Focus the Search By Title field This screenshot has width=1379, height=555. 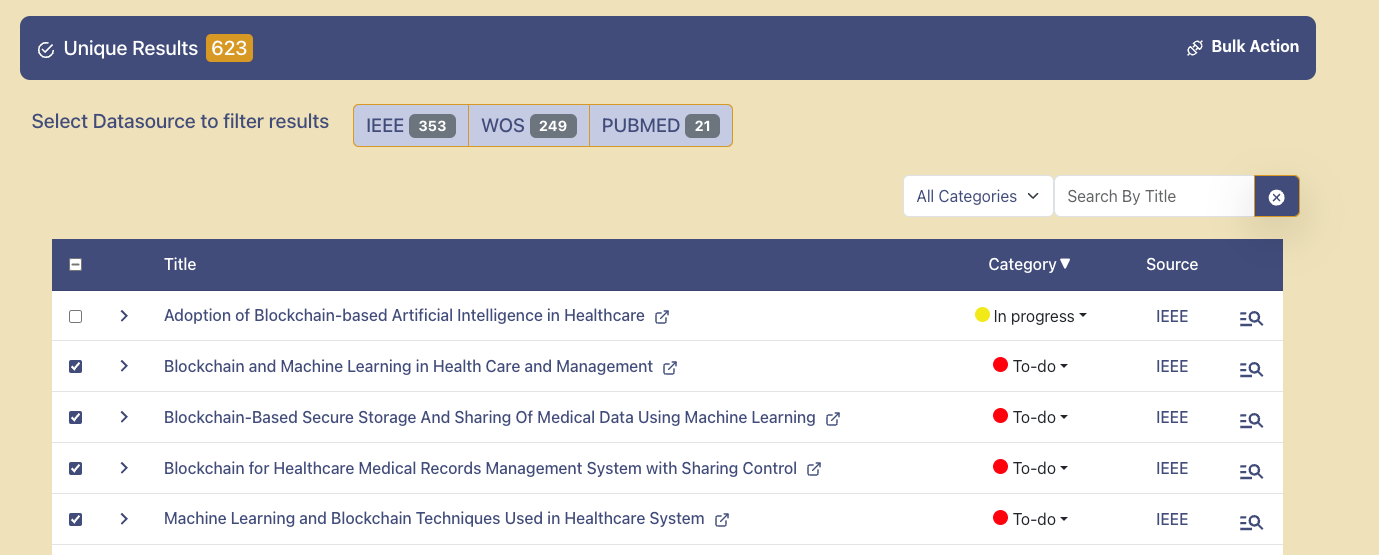coord(1154,196)
